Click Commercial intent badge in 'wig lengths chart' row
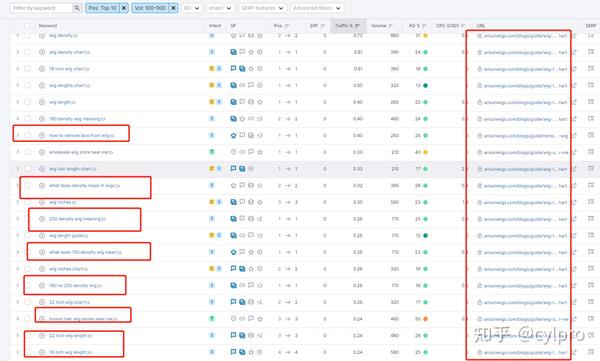 (212, 85)
